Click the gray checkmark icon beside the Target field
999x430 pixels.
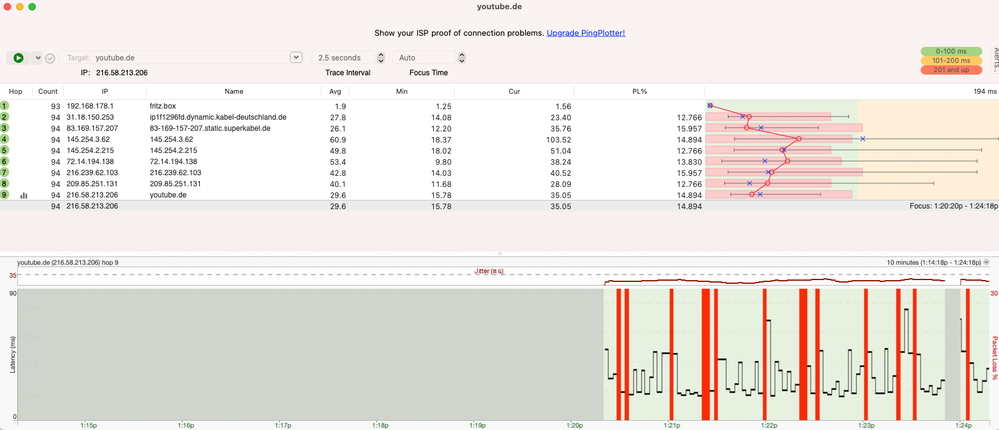[50, 58]
